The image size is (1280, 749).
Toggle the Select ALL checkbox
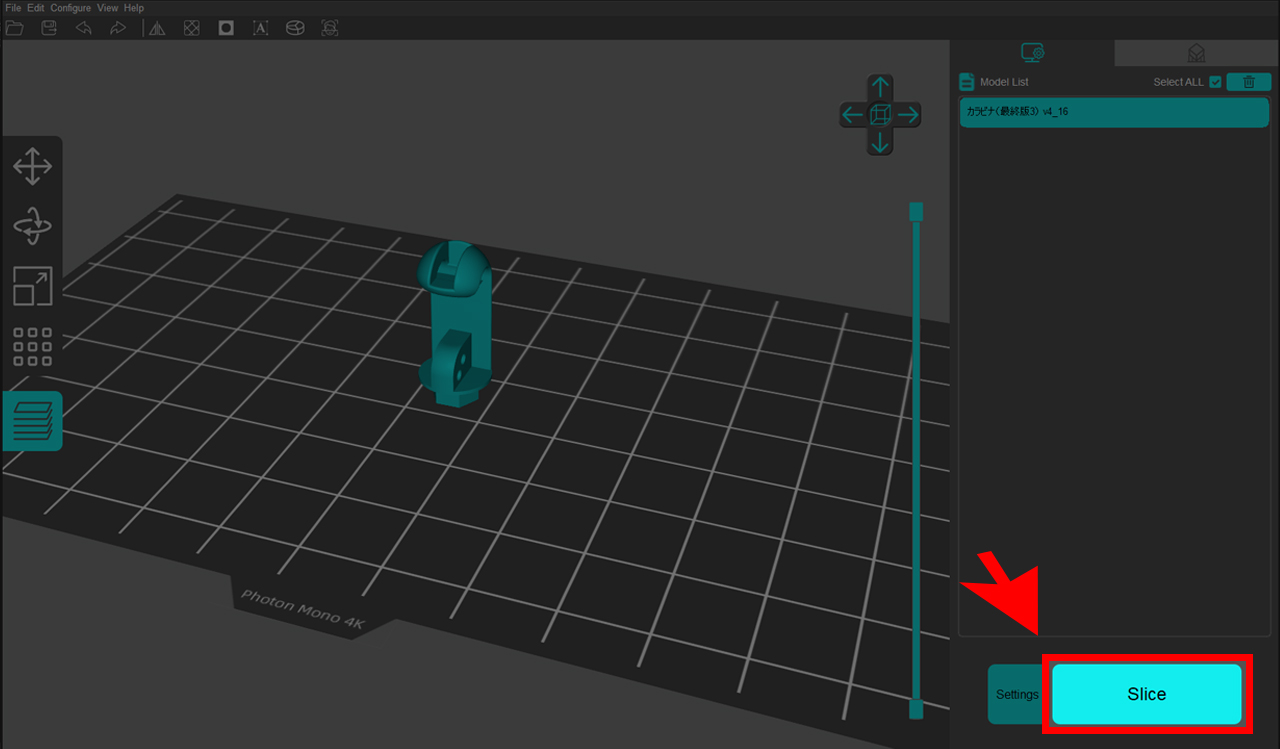[1215, 82]
